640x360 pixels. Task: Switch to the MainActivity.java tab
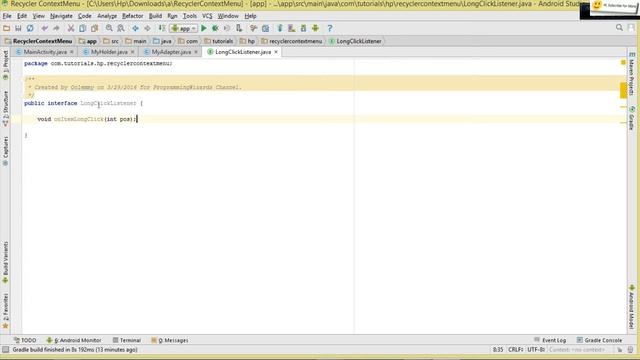45,52
